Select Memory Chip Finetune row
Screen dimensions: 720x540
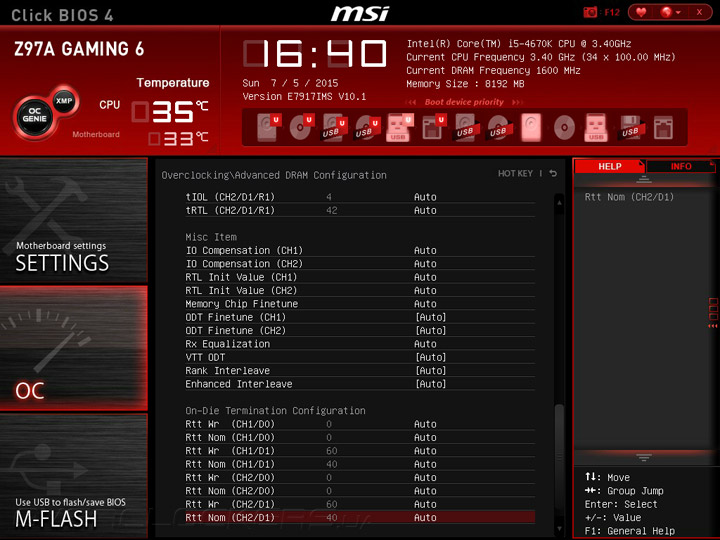coord(360,304)
